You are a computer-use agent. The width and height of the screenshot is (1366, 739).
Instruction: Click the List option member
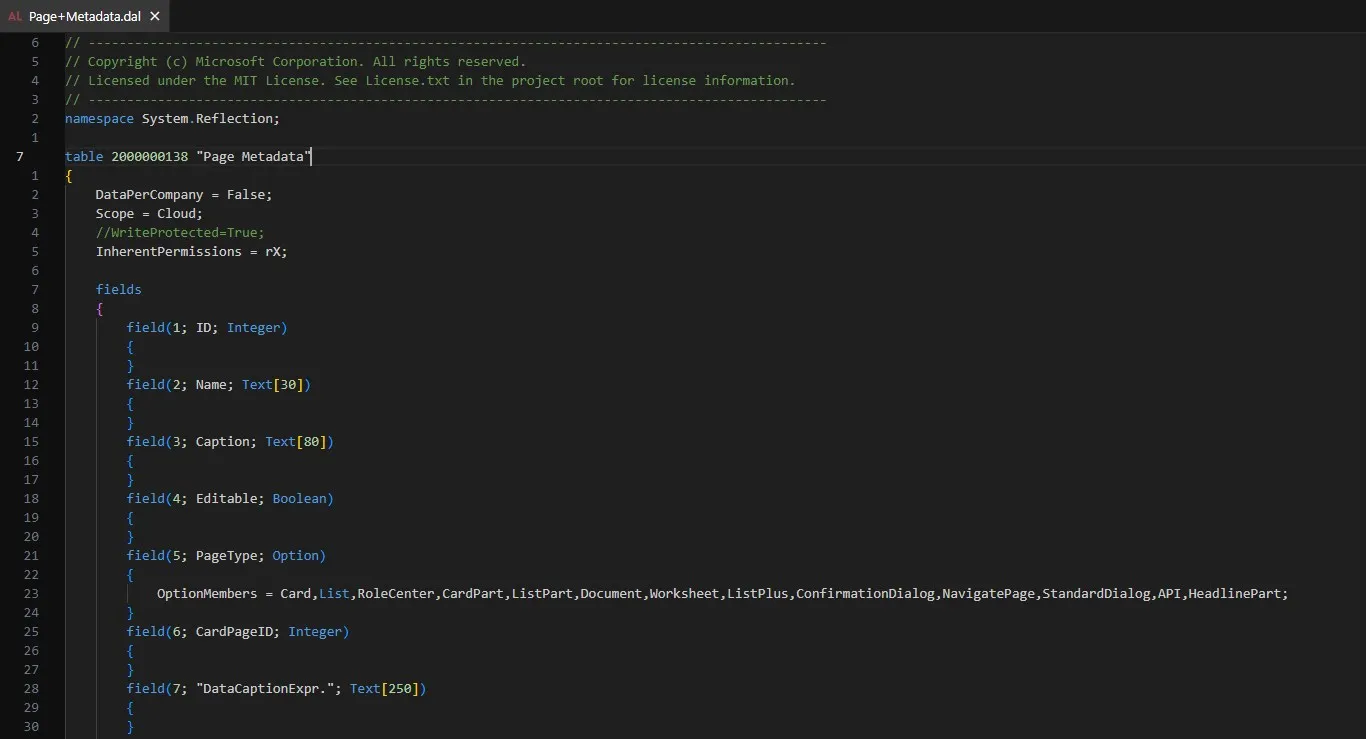pyautogui.click(x=334, y=593)
